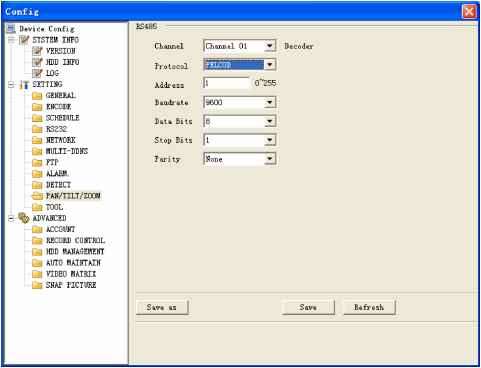Select the AUTO MAINTAIN tree label

[x=73, y=263]
